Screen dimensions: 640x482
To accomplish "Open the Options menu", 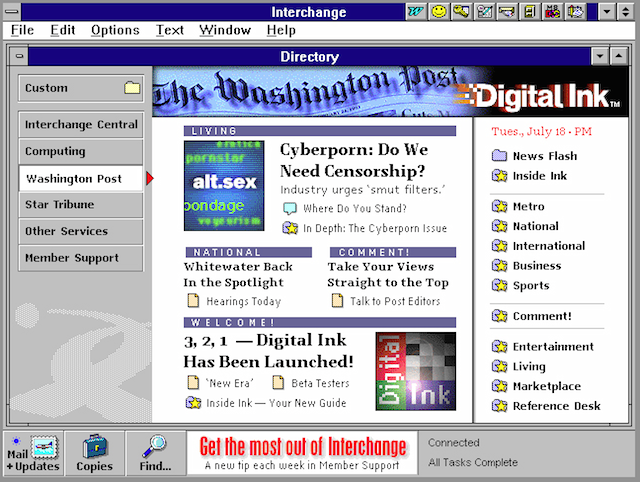I will 115,30.
